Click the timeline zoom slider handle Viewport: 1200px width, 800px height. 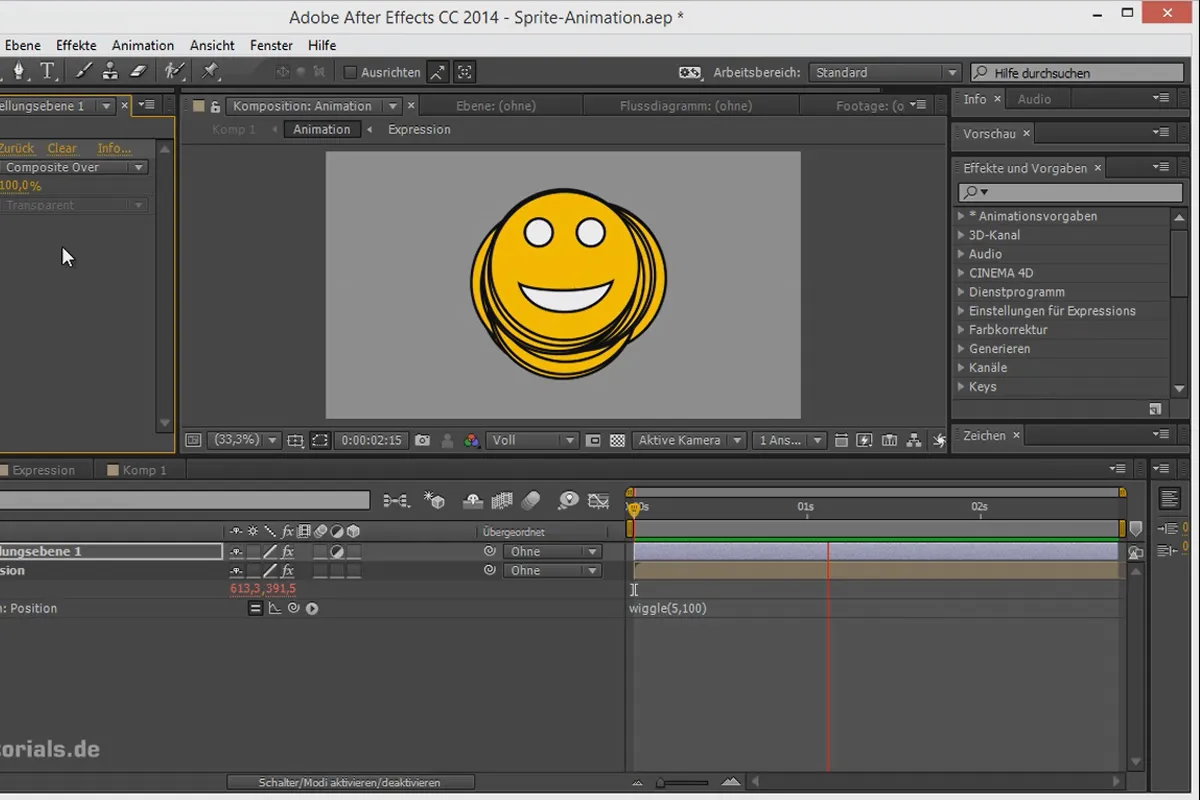click(x=660, y=782)
